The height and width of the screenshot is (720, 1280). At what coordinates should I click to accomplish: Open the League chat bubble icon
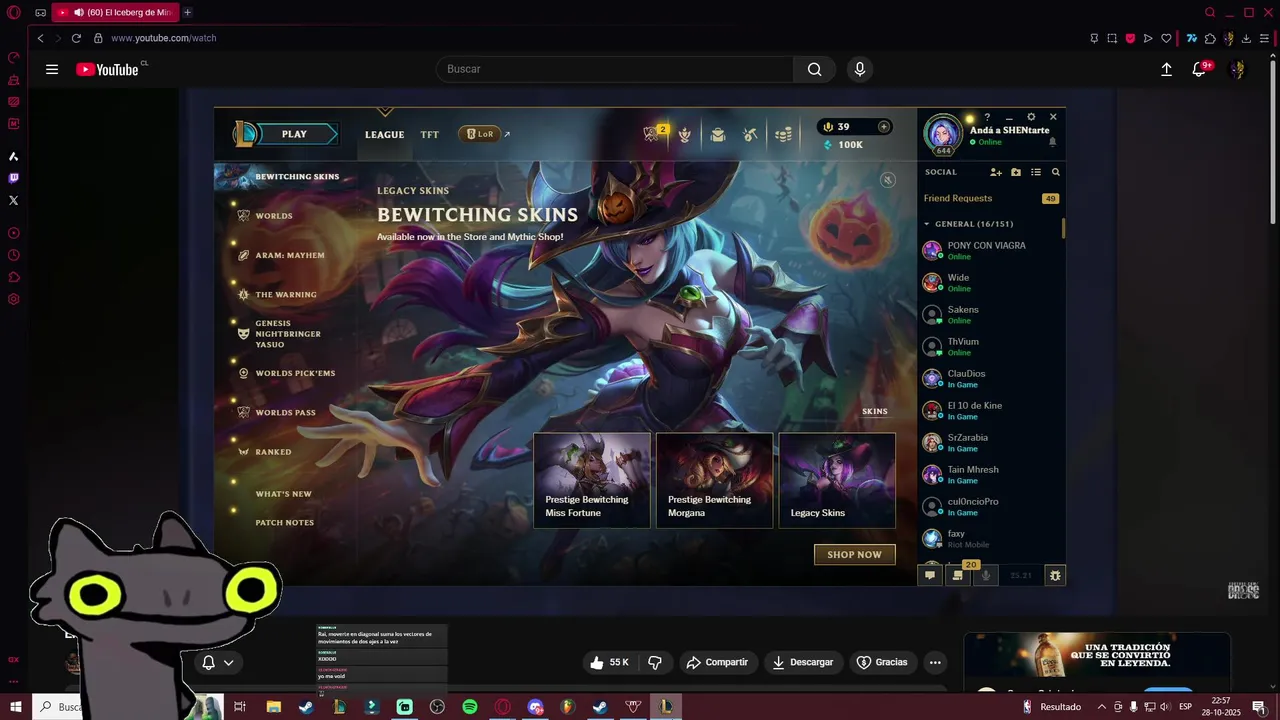click(x=930, y=575)
